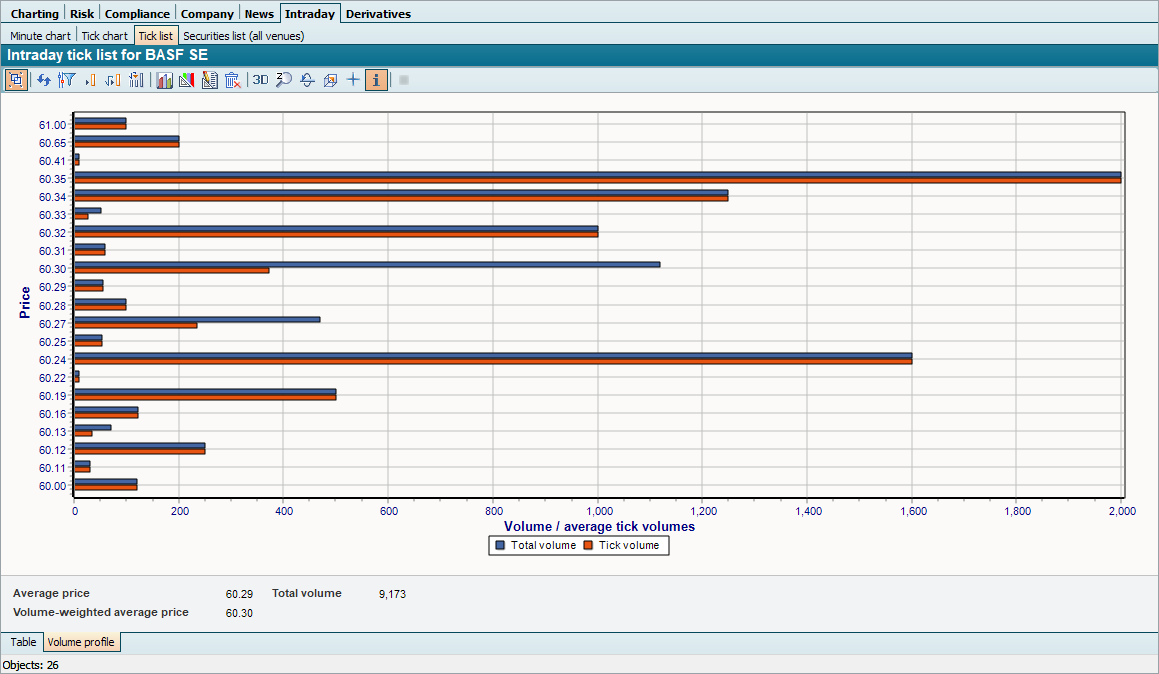Switch to the Table tab at bottom
Viewport: 1159px width, 674px height.
click(23, 642)
